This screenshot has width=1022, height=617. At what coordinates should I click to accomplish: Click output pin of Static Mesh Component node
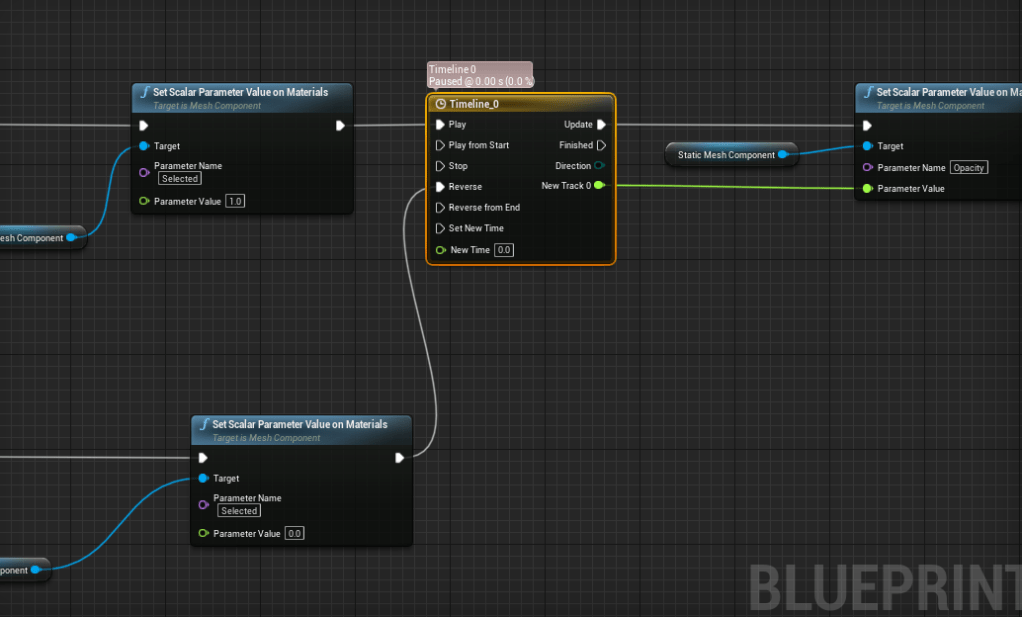(782, 155)
